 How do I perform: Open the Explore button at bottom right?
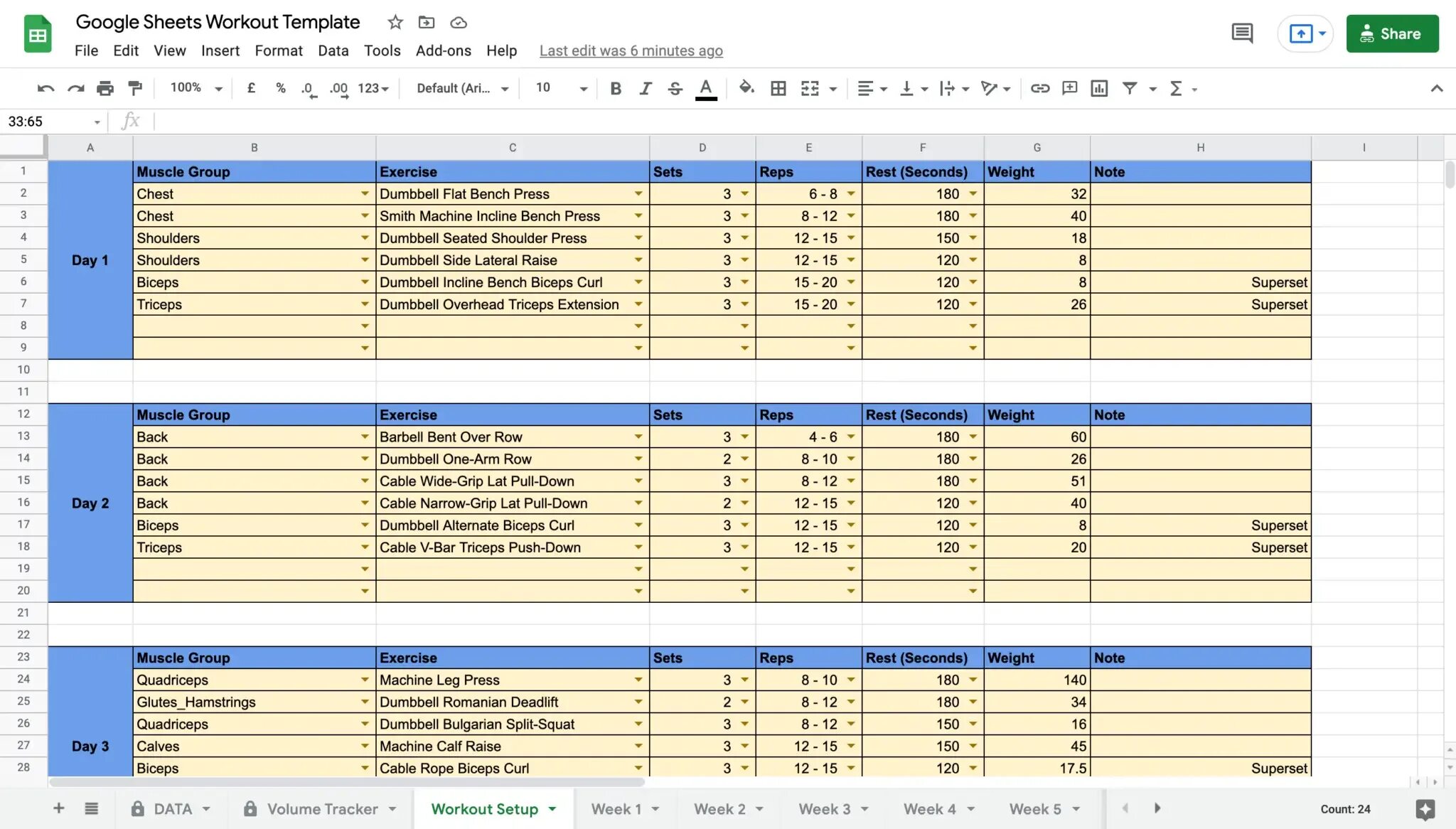[x=1425, y=809]
